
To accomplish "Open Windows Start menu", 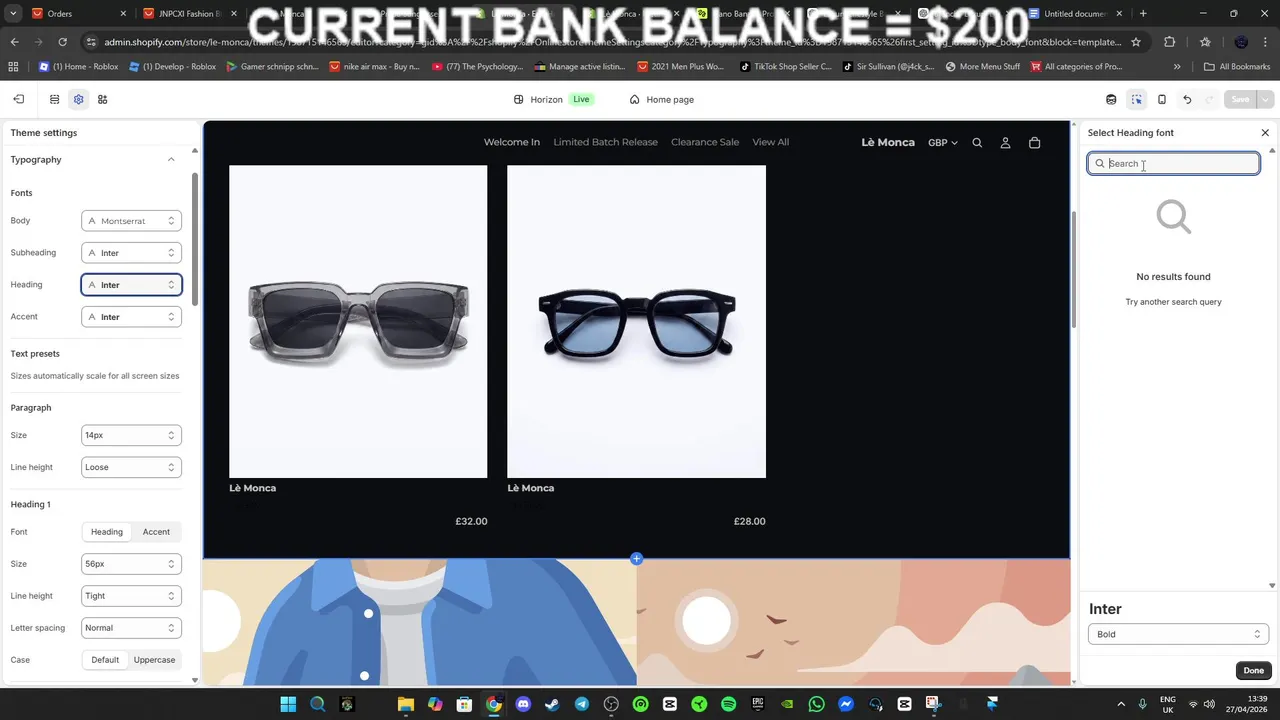I will coord(288,704).
